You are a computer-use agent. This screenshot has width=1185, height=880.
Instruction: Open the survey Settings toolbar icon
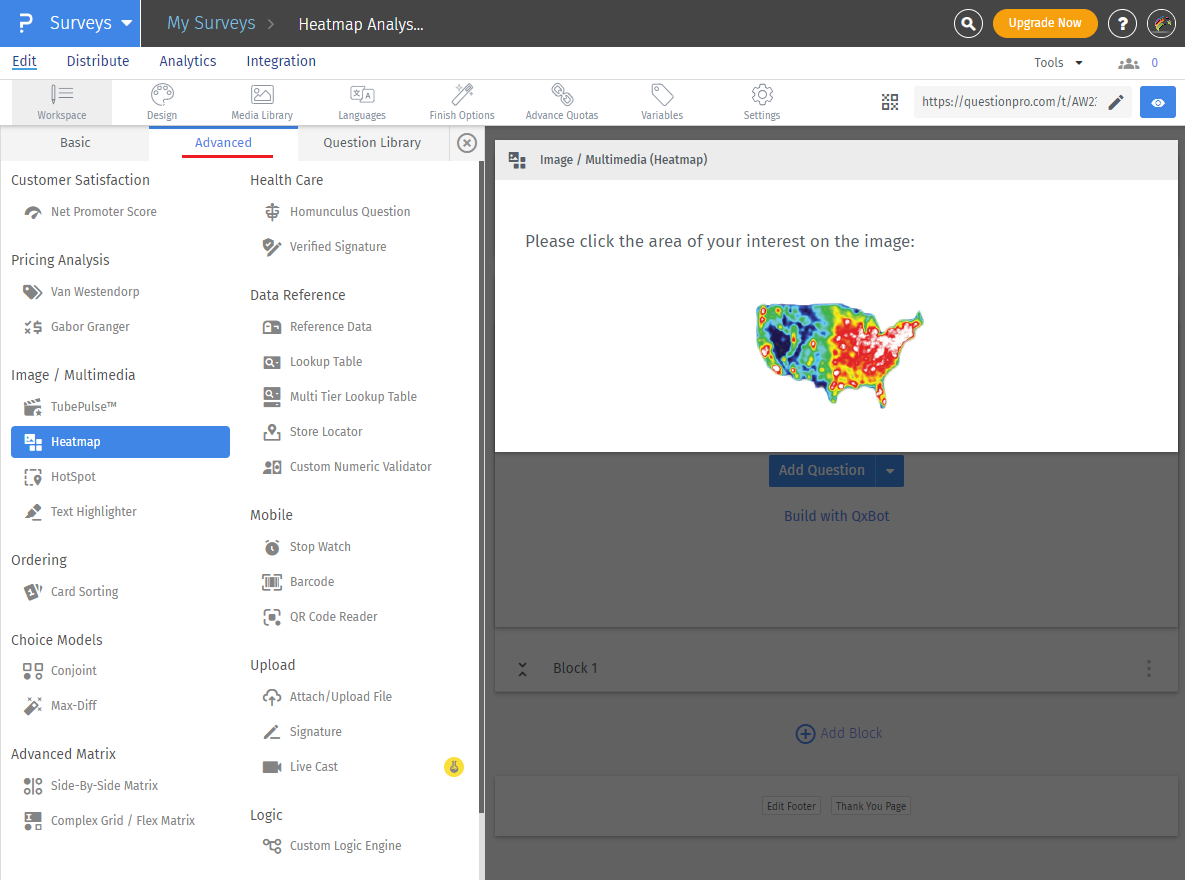pyautogui.click(x=761, y=100)
